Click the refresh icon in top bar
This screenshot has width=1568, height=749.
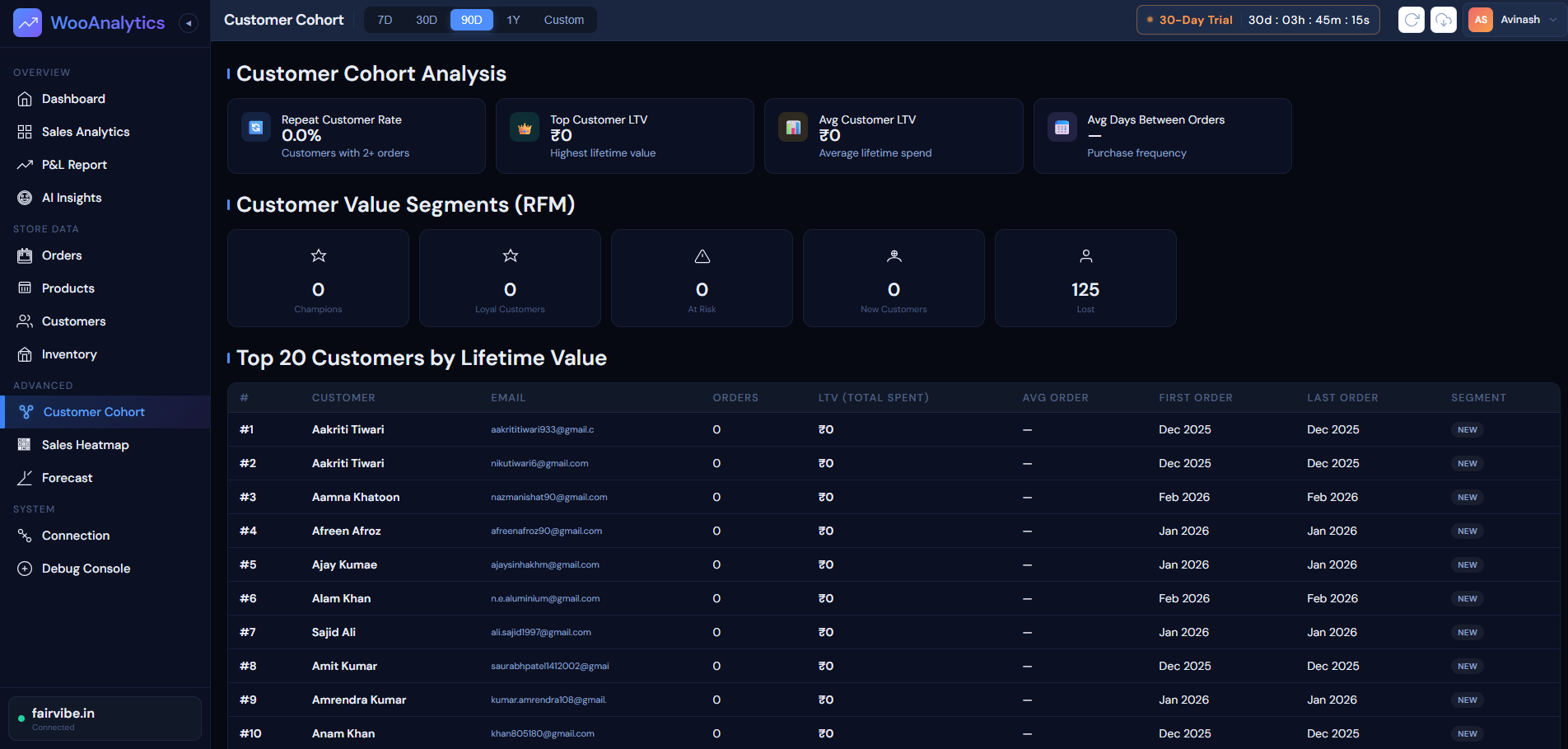pos(1412,20)
